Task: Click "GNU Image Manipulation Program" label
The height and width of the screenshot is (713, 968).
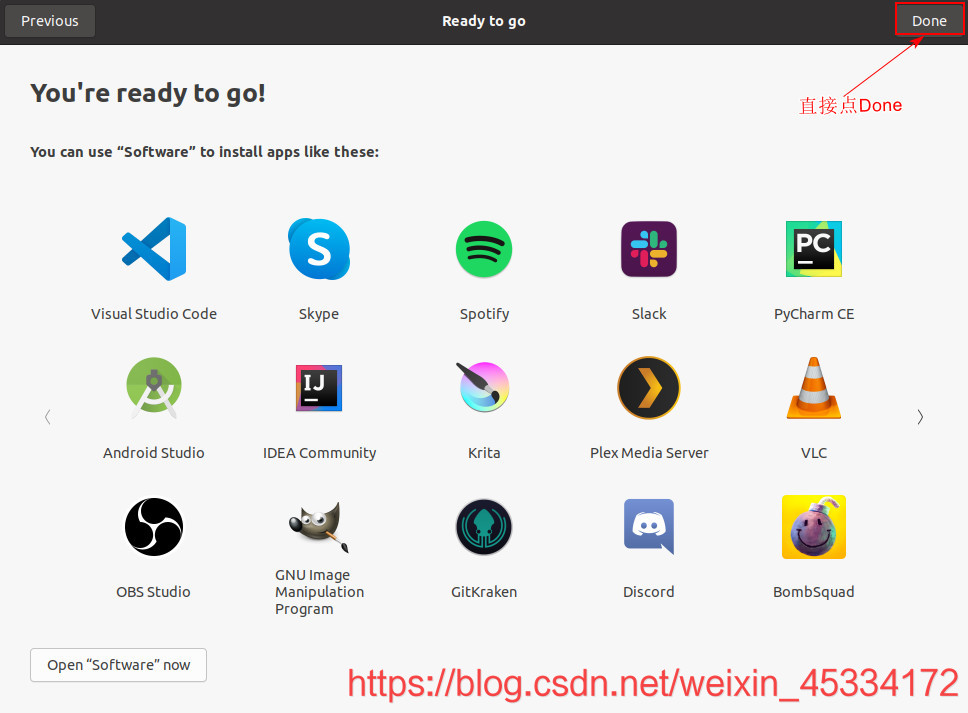Action: pyautogui.click(x=319, y=592)
